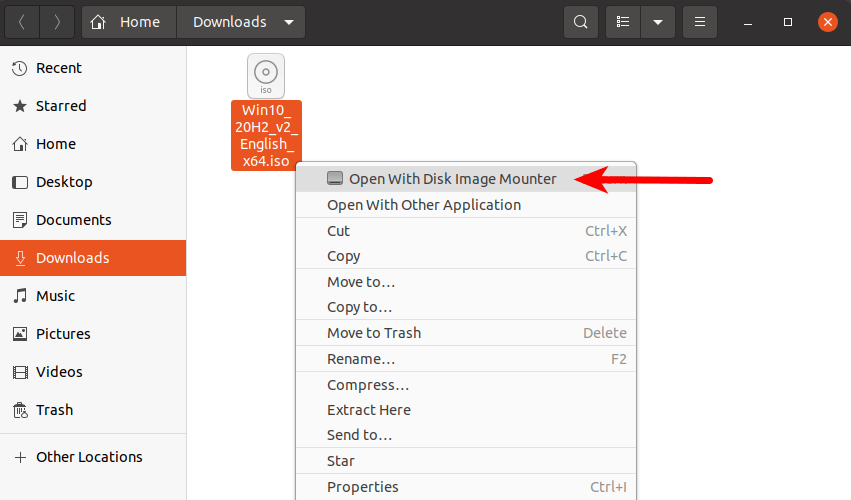Choose Extract Here from context menu
The image size is (851, 500).
(369, 410)
